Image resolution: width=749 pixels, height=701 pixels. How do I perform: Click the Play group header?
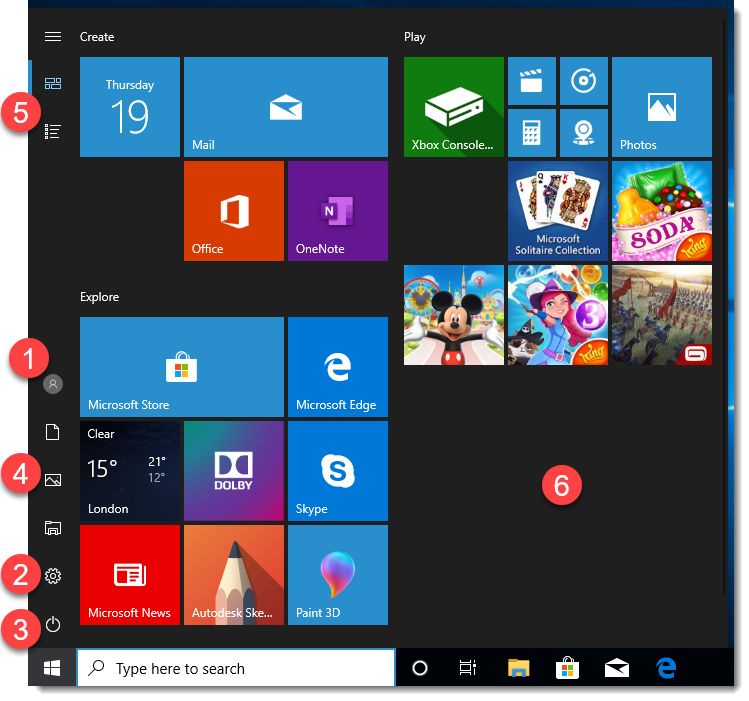click(x=415, y=37)
